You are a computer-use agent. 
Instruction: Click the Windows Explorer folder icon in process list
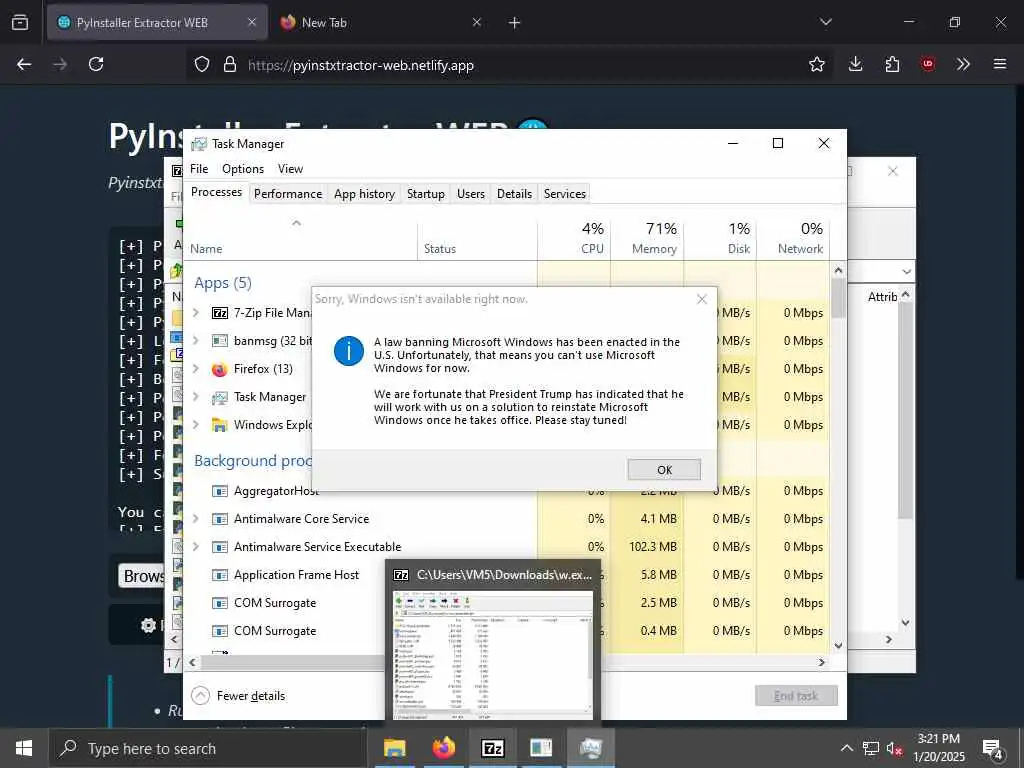click(x=220, y=425)
